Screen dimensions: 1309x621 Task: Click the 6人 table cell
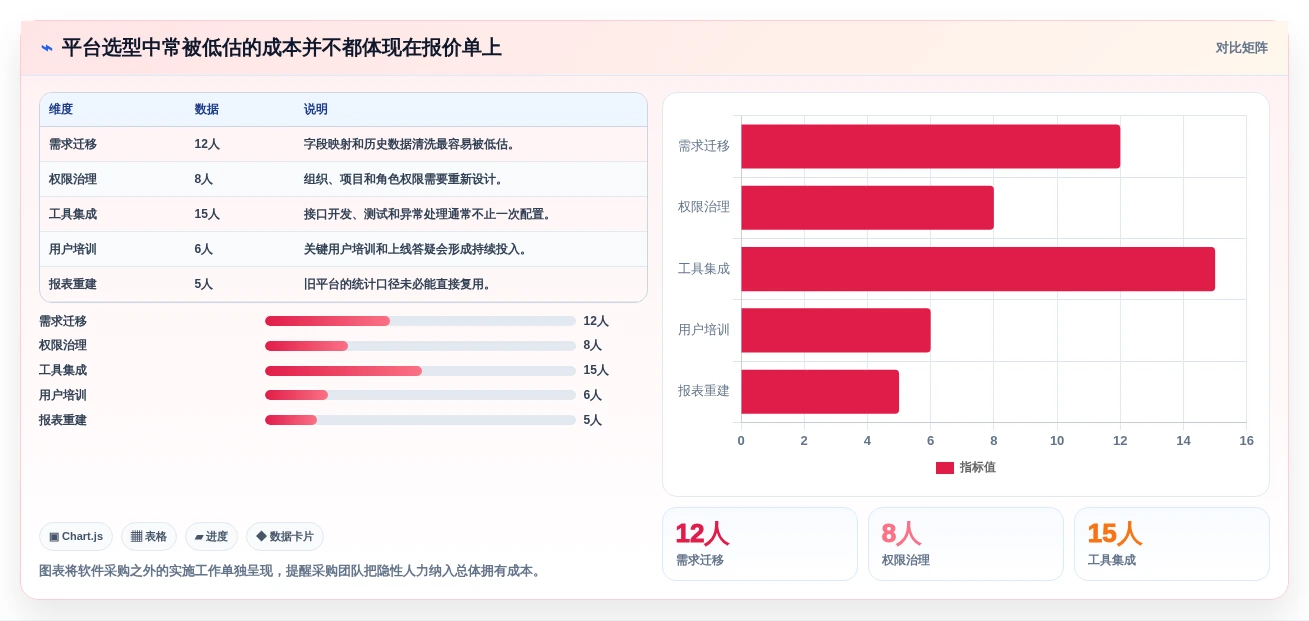204,249
